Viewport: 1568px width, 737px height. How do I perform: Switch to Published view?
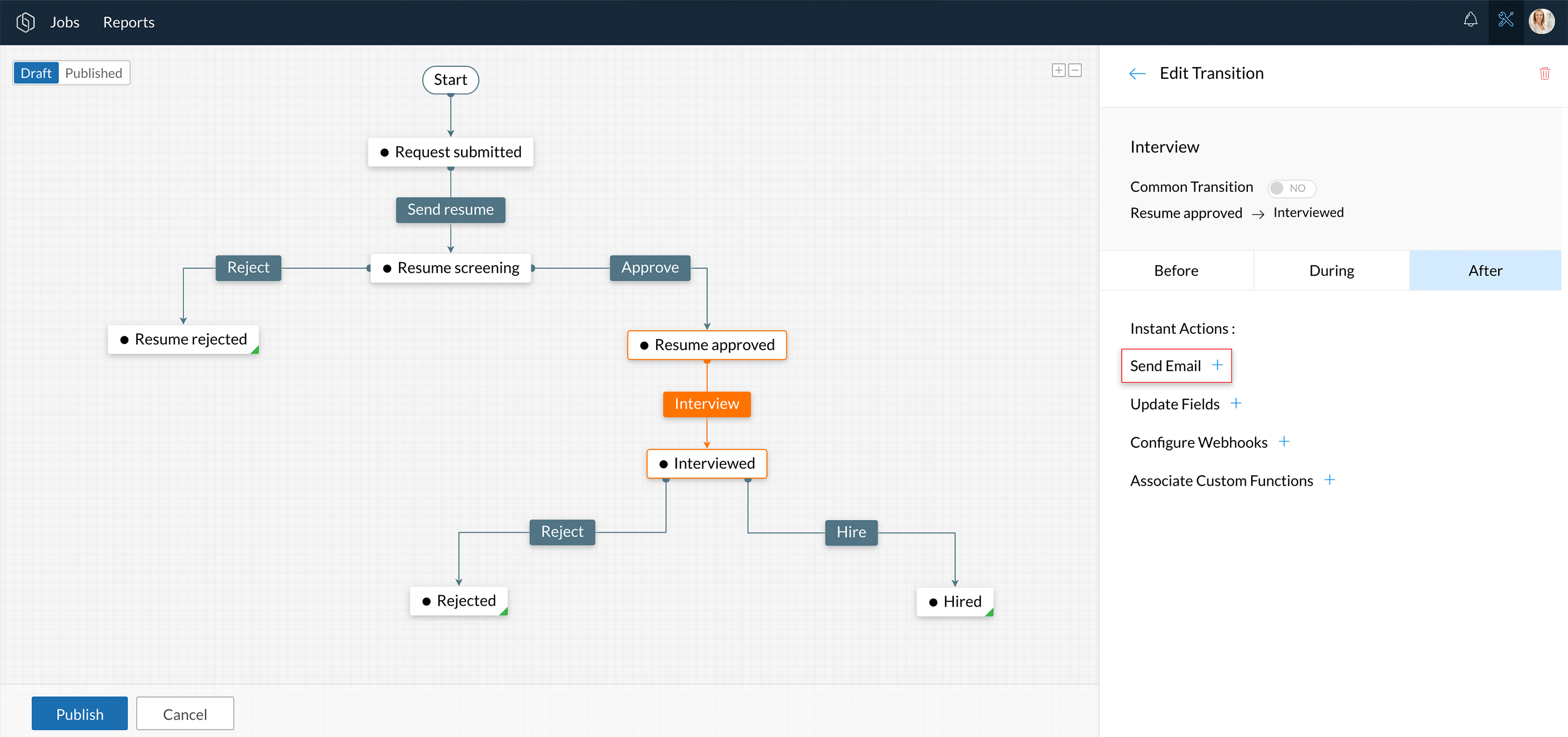[x=94, y=73]
